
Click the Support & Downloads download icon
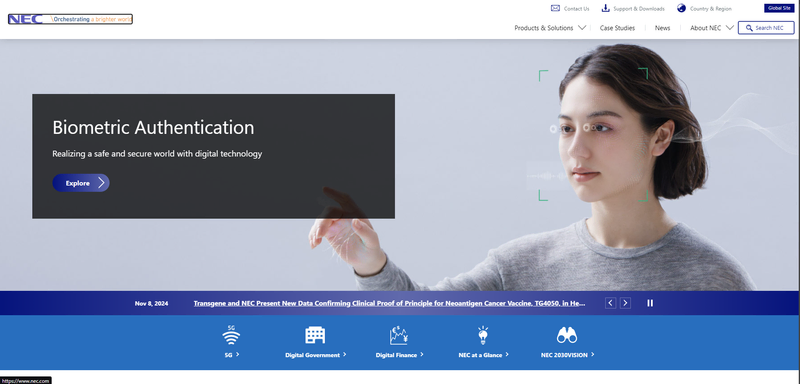(606, 8)
